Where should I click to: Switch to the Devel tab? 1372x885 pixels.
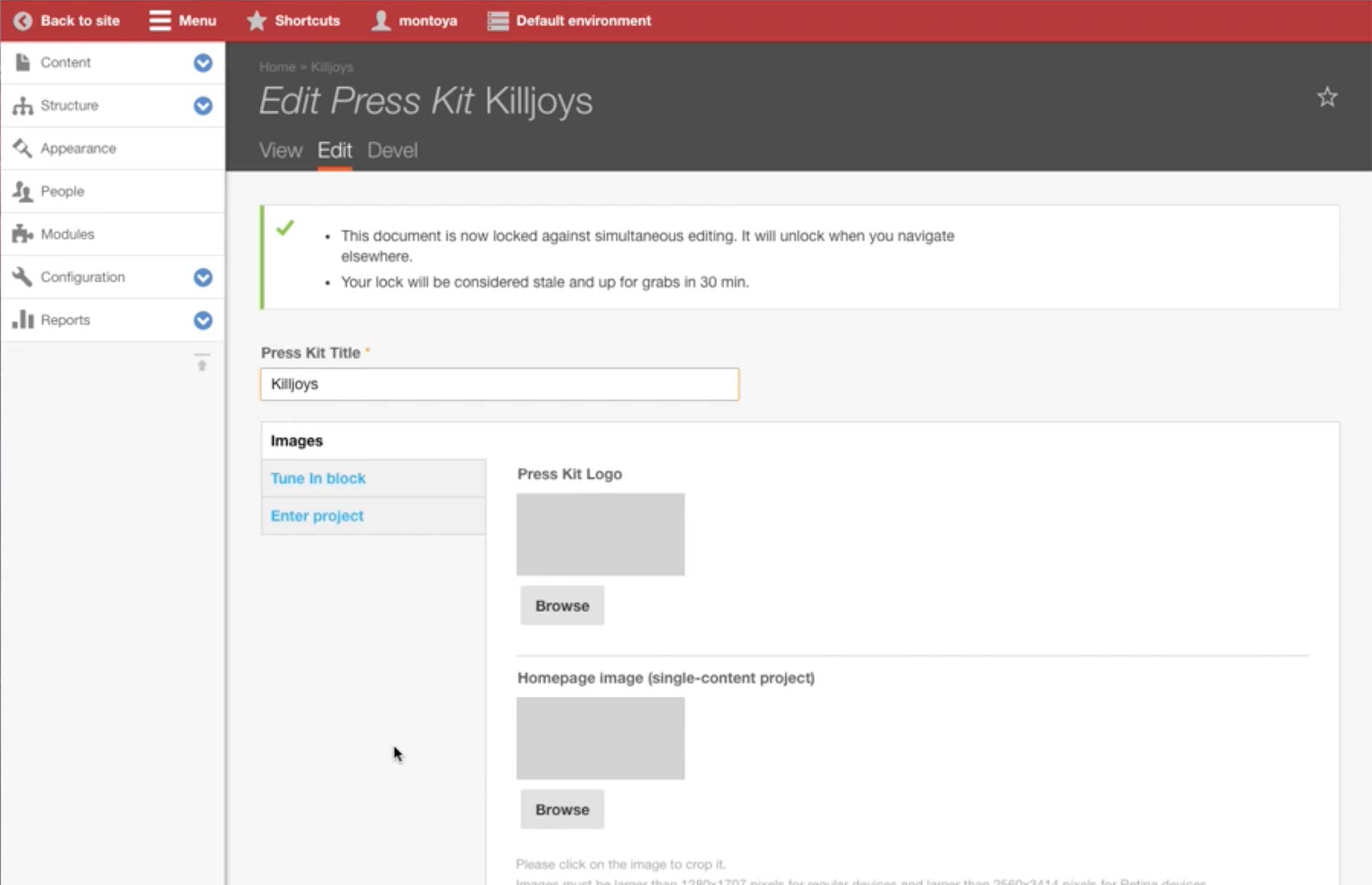point(392,150)
